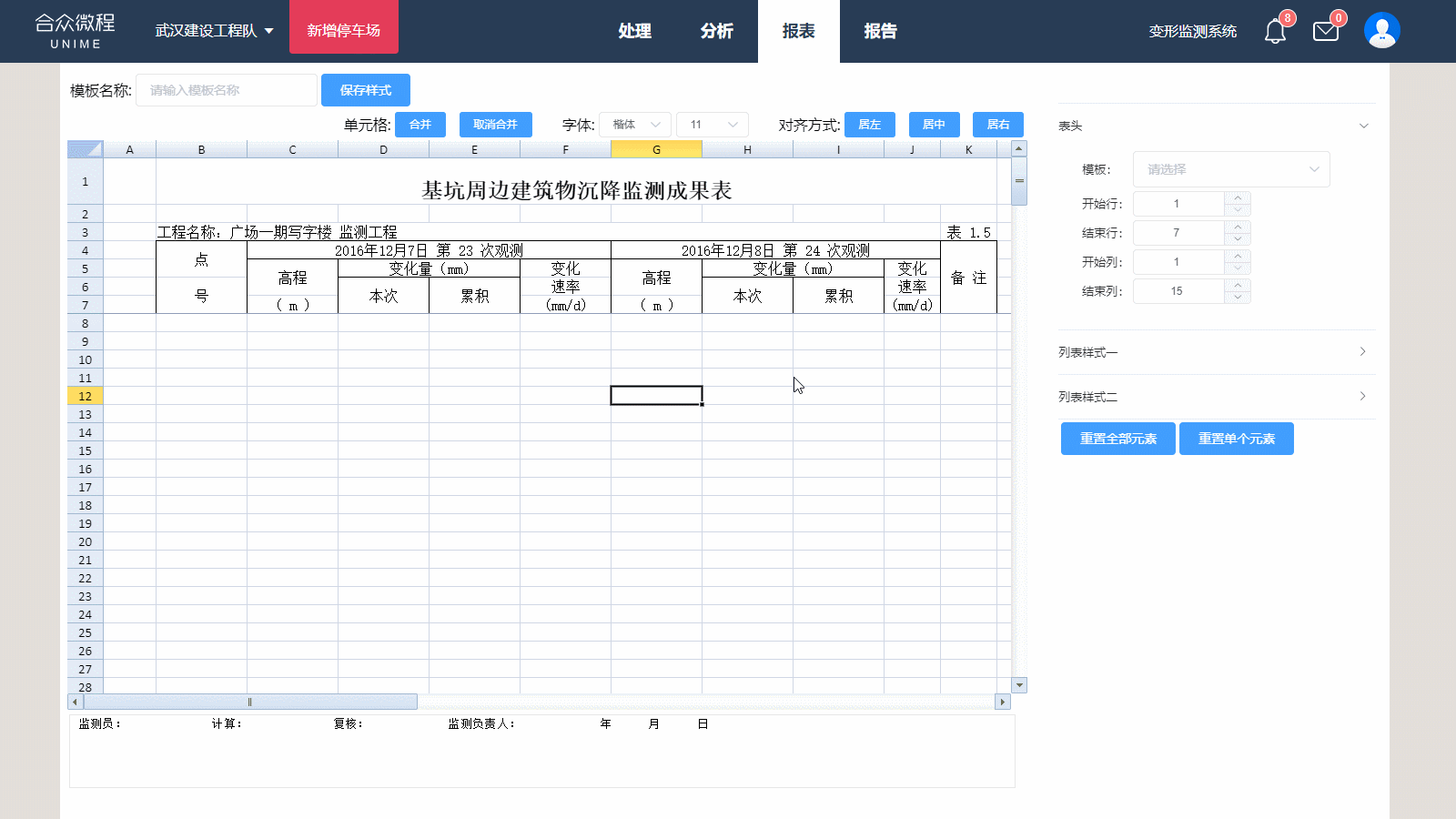
Task: Click the user avatar icon
Action: [1381, 31]
